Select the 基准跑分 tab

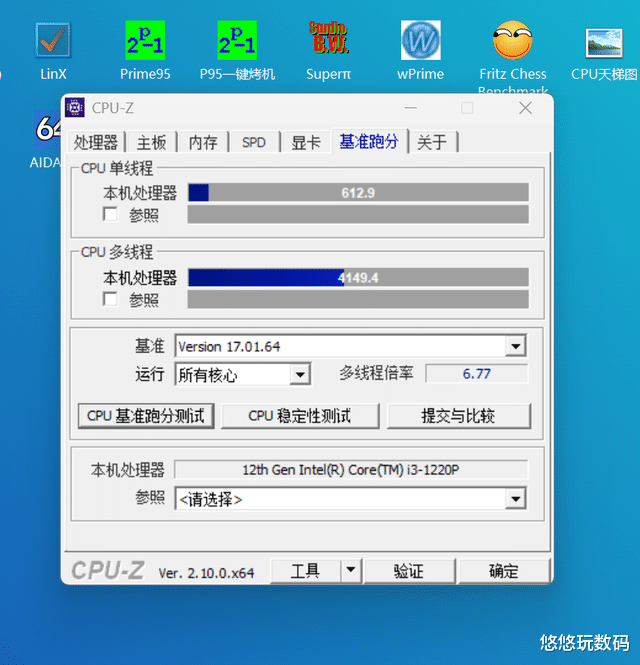[x=369, y=141]
